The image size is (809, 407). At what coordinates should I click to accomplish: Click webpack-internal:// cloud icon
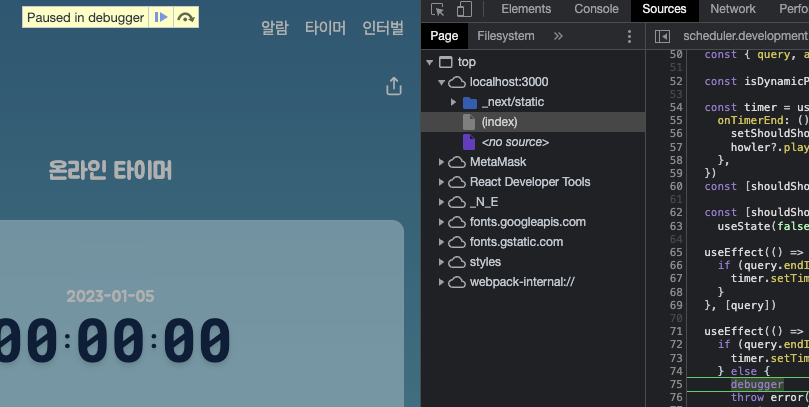click(457, 282)
